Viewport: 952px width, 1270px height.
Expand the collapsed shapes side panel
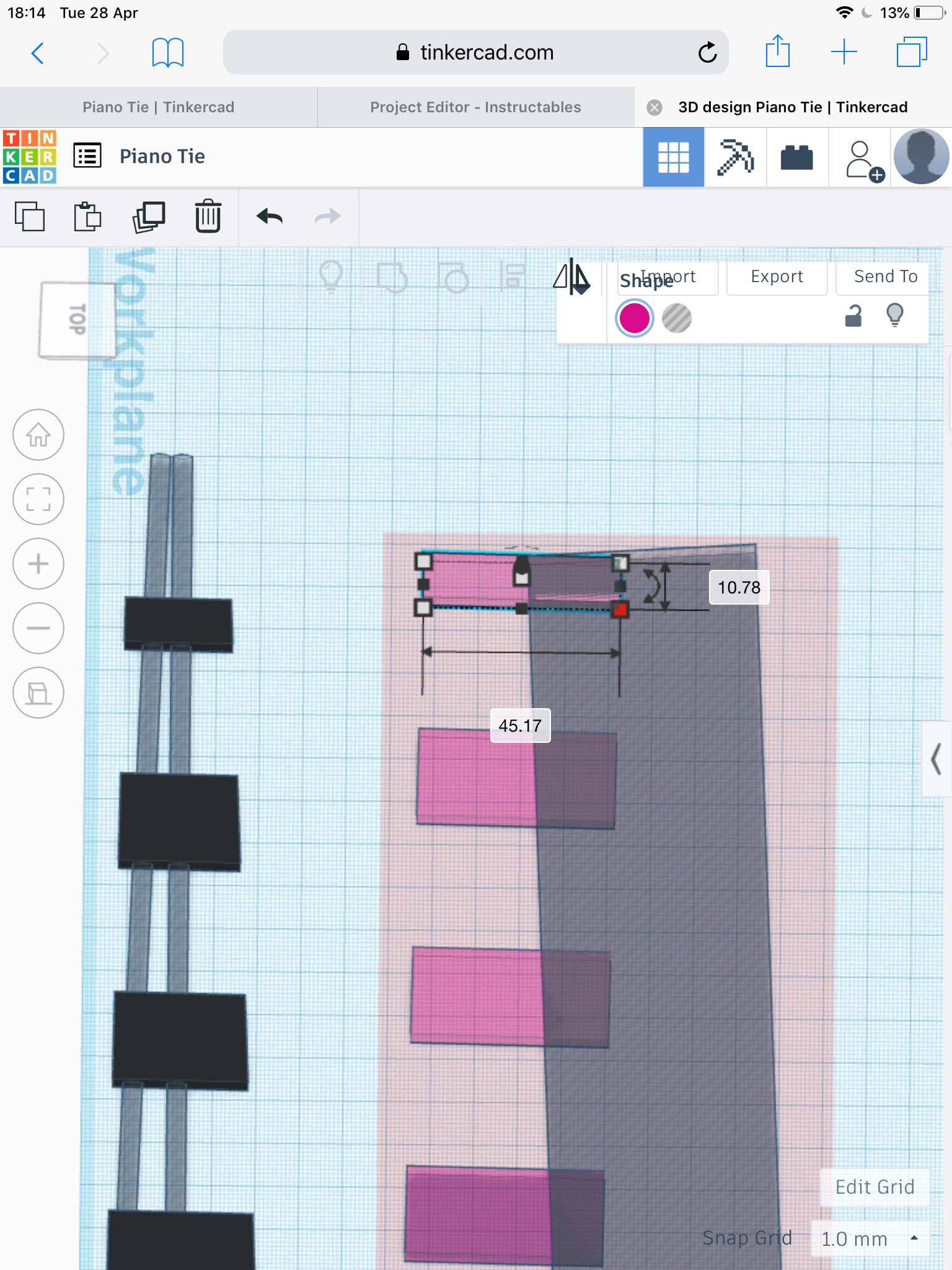(x=937, y=758)
